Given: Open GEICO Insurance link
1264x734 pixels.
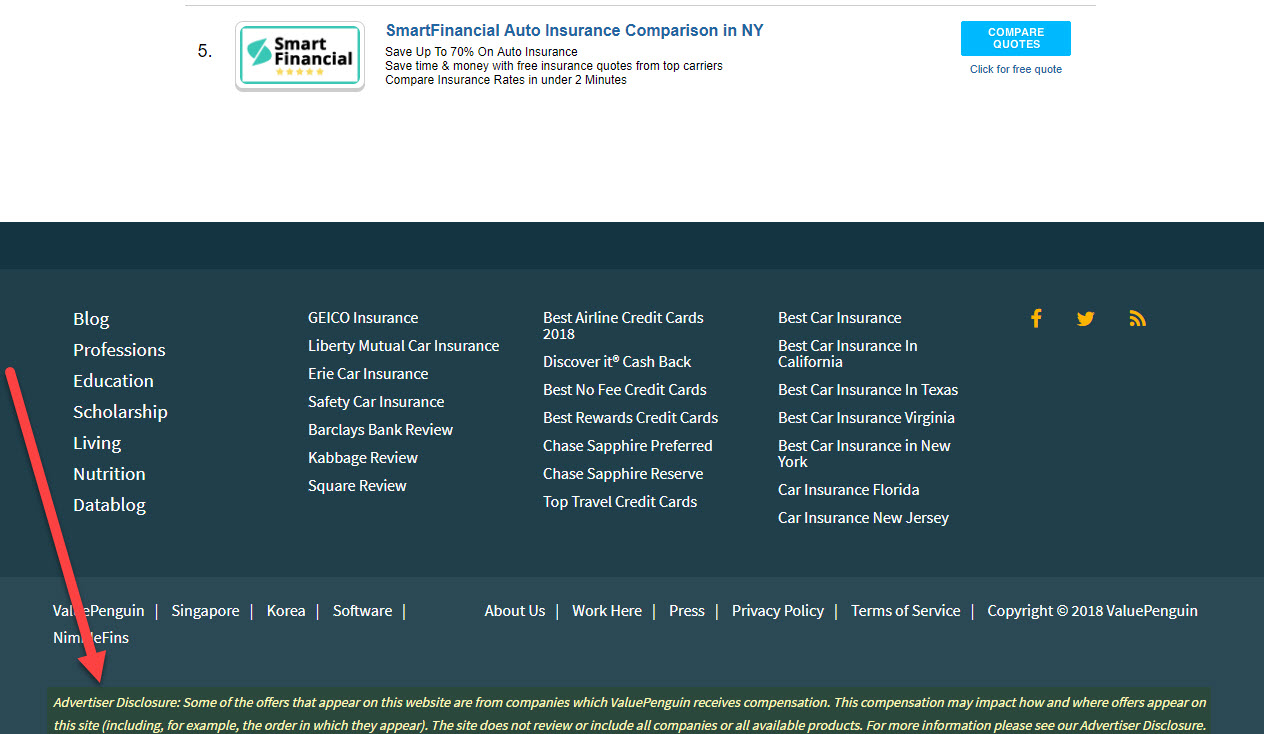Looking at the screenshot, I should pyautogui.click(x=363, y=318).
